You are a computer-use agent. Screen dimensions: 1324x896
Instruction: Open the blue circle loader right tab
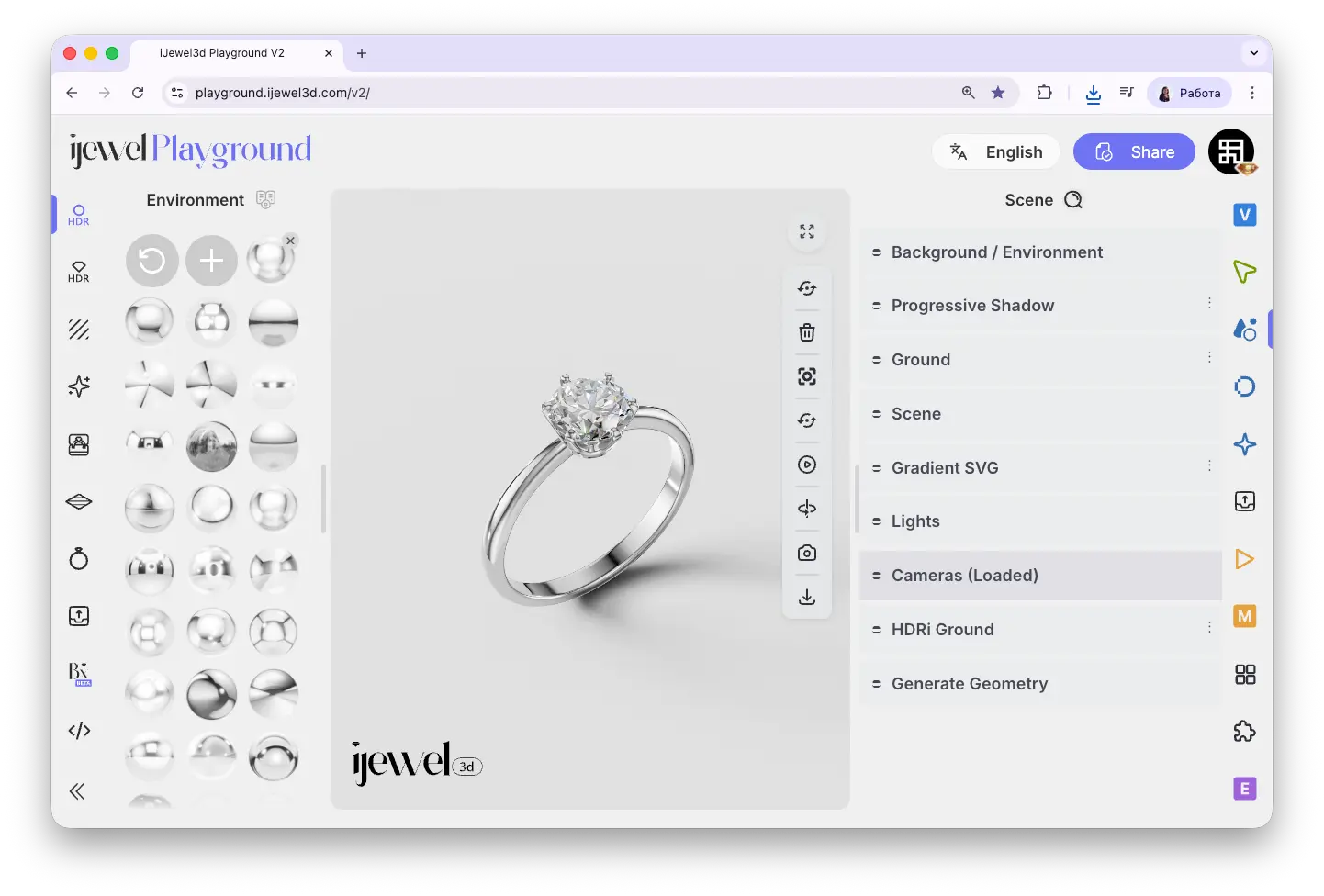(1245, 386)
